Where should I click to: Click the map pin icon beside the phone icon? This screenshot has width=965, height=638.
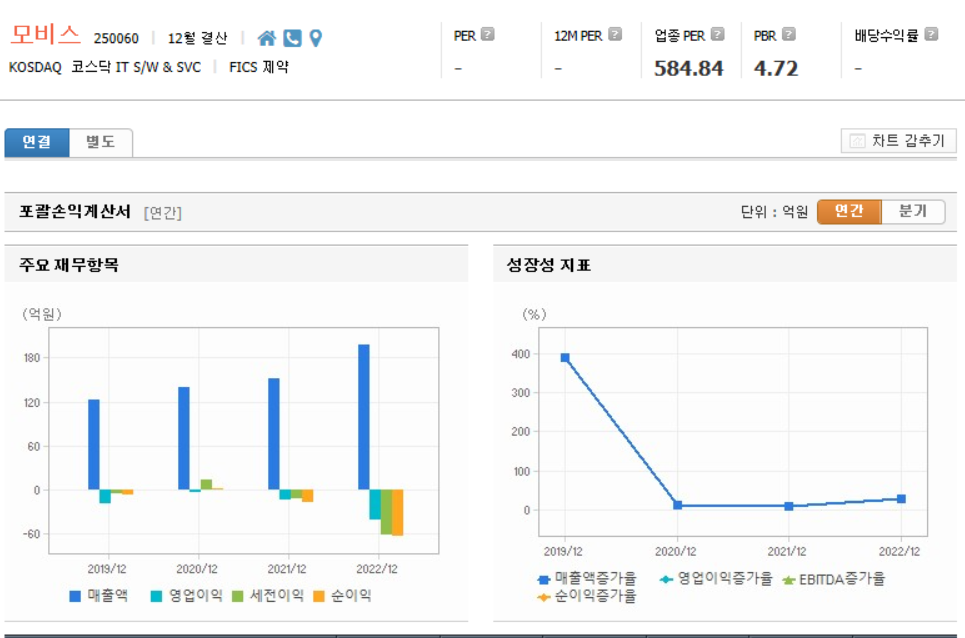pyautogui.click(x=315, y=37)
